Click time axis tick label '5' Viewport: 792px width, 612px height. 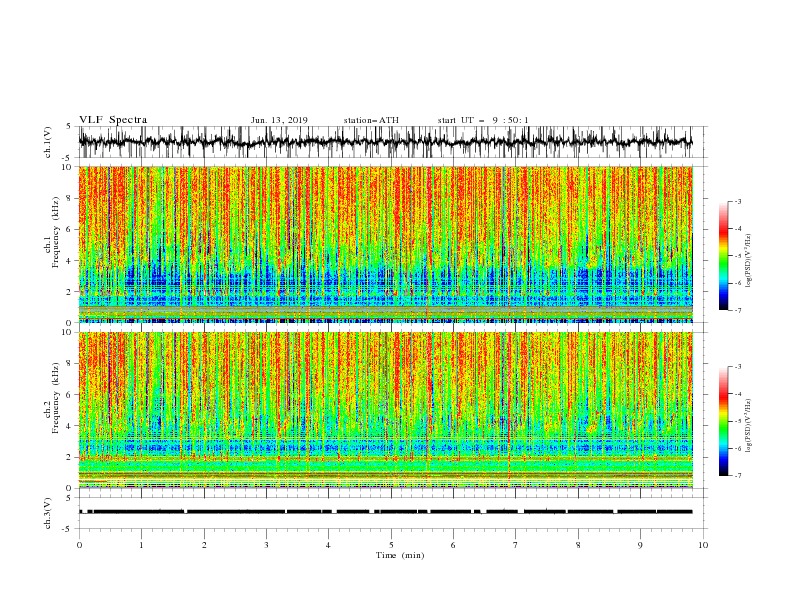point(391,545)
